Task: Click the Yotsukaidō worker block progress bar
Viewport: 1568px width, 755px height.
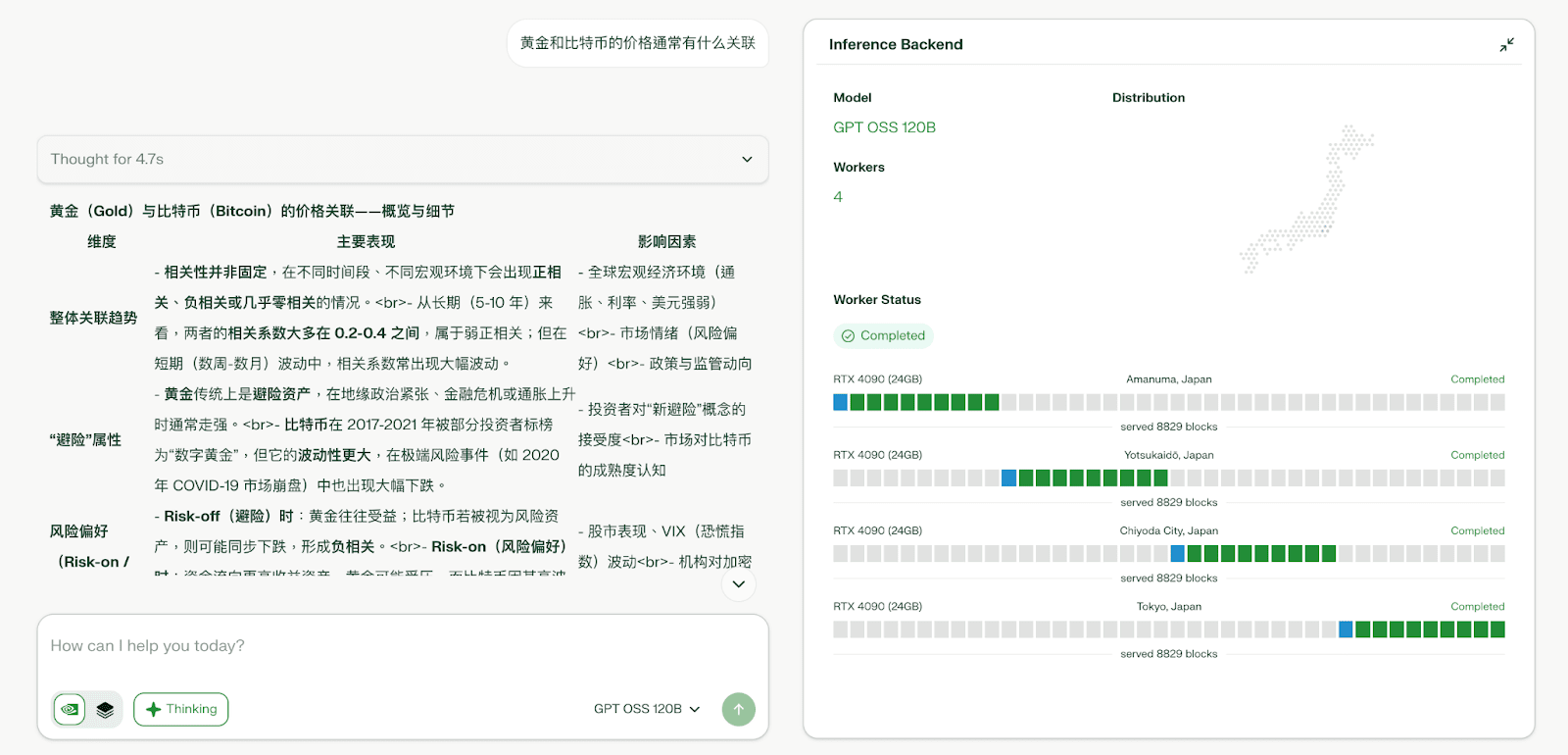Action: (x=1168, y=478)
